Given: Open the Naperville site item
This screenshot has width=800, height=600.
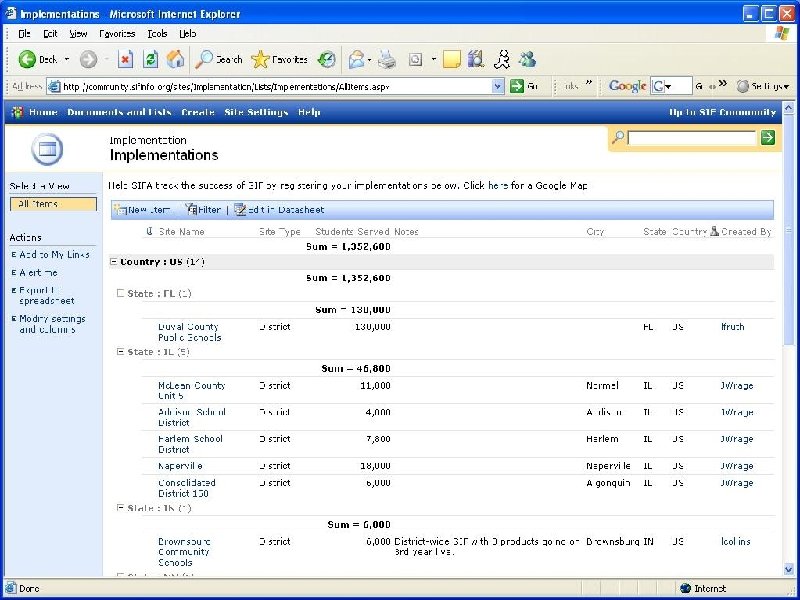Looking at the screenshot, I should pos(180,465).
